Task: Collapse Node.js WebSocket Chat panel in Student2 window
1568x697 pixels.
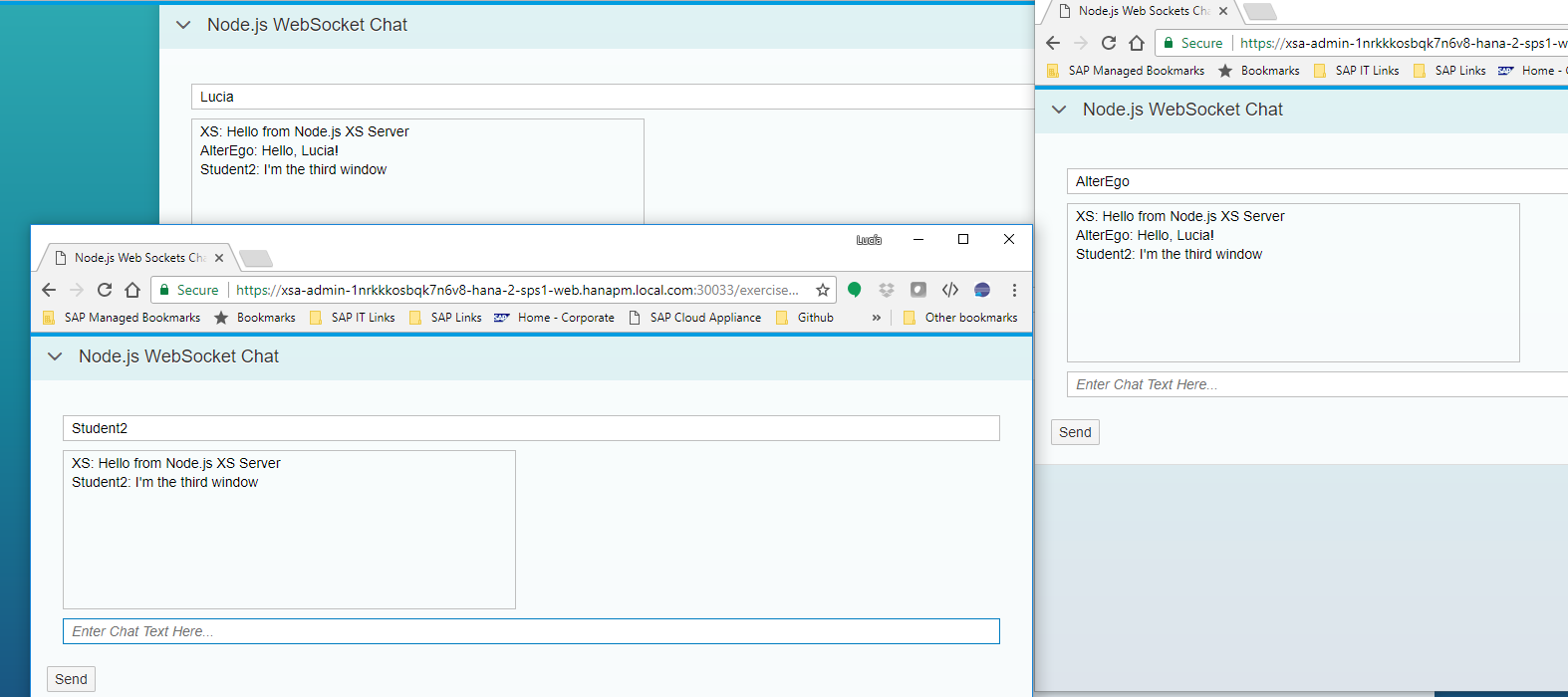Action: [x=55, y=356]
